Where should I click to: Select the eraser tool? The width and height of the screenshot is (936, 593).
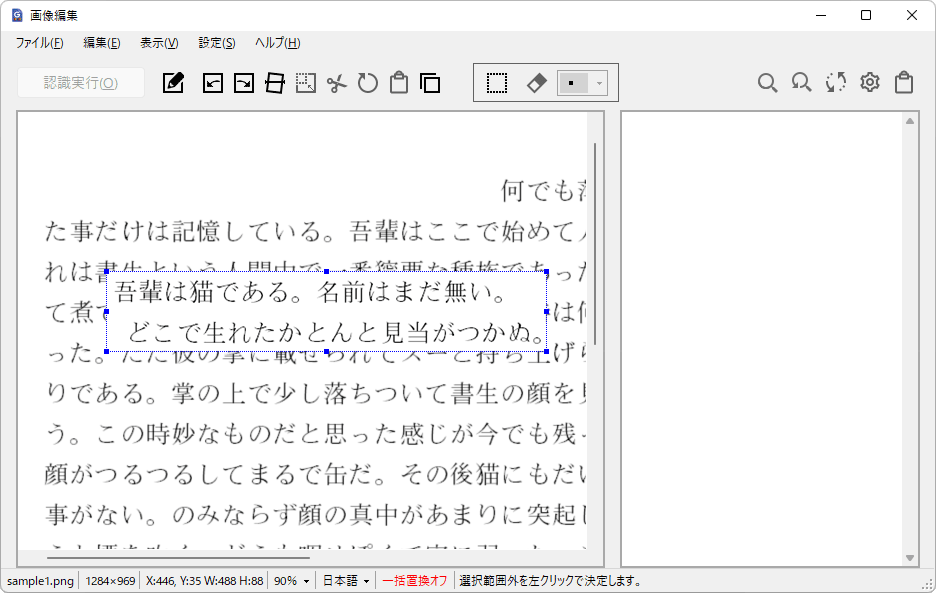click(x=536, y=82)
